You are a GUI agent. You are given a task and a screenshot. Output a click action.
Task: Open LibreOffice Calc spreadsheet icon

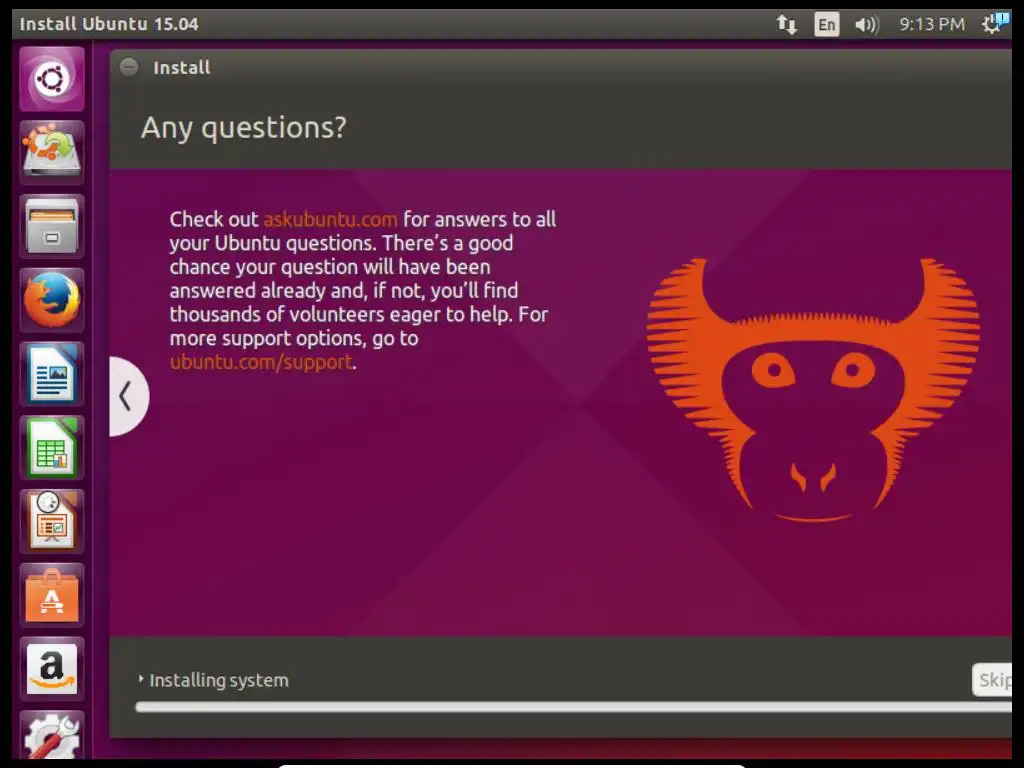pos(52,447)
